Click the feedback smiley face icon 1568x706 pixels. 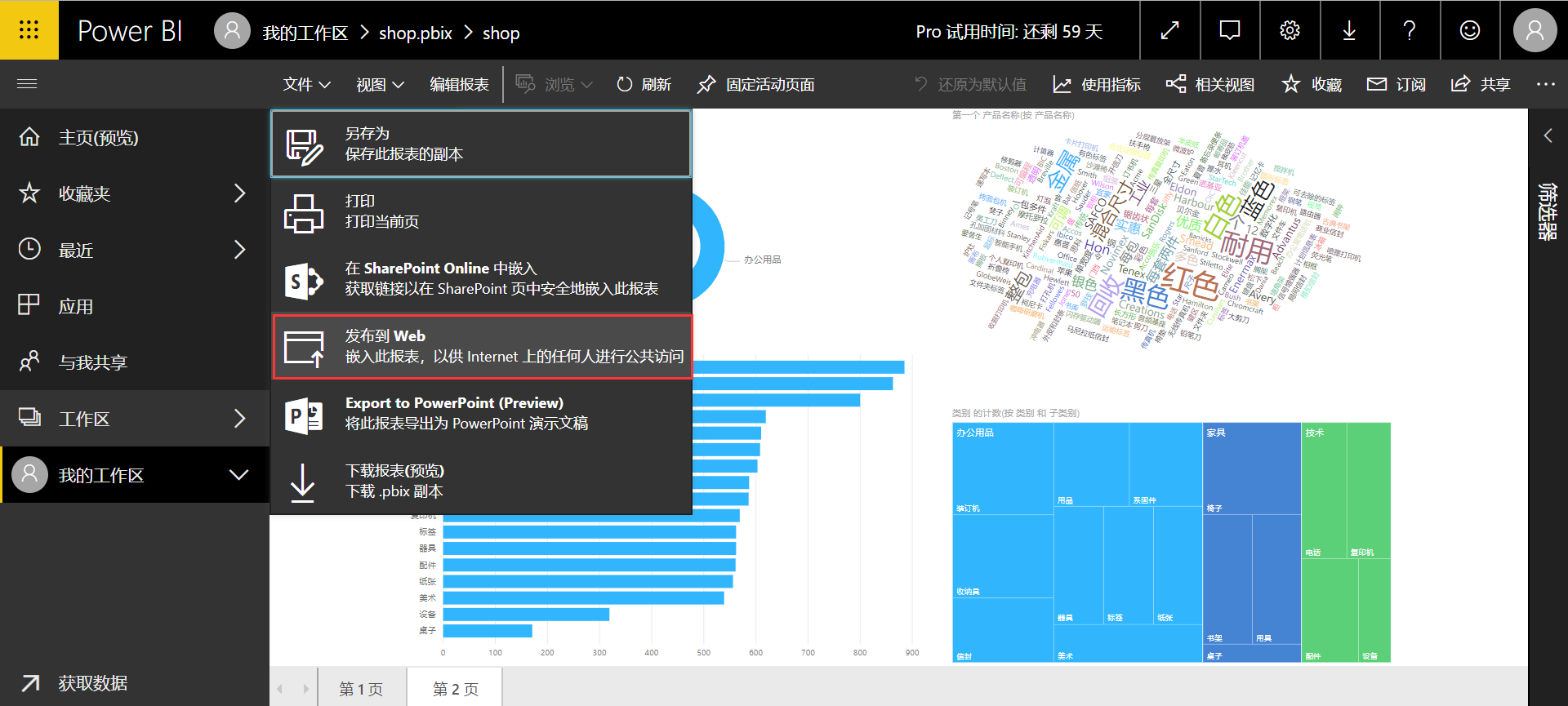click(x=1469, y=30)
